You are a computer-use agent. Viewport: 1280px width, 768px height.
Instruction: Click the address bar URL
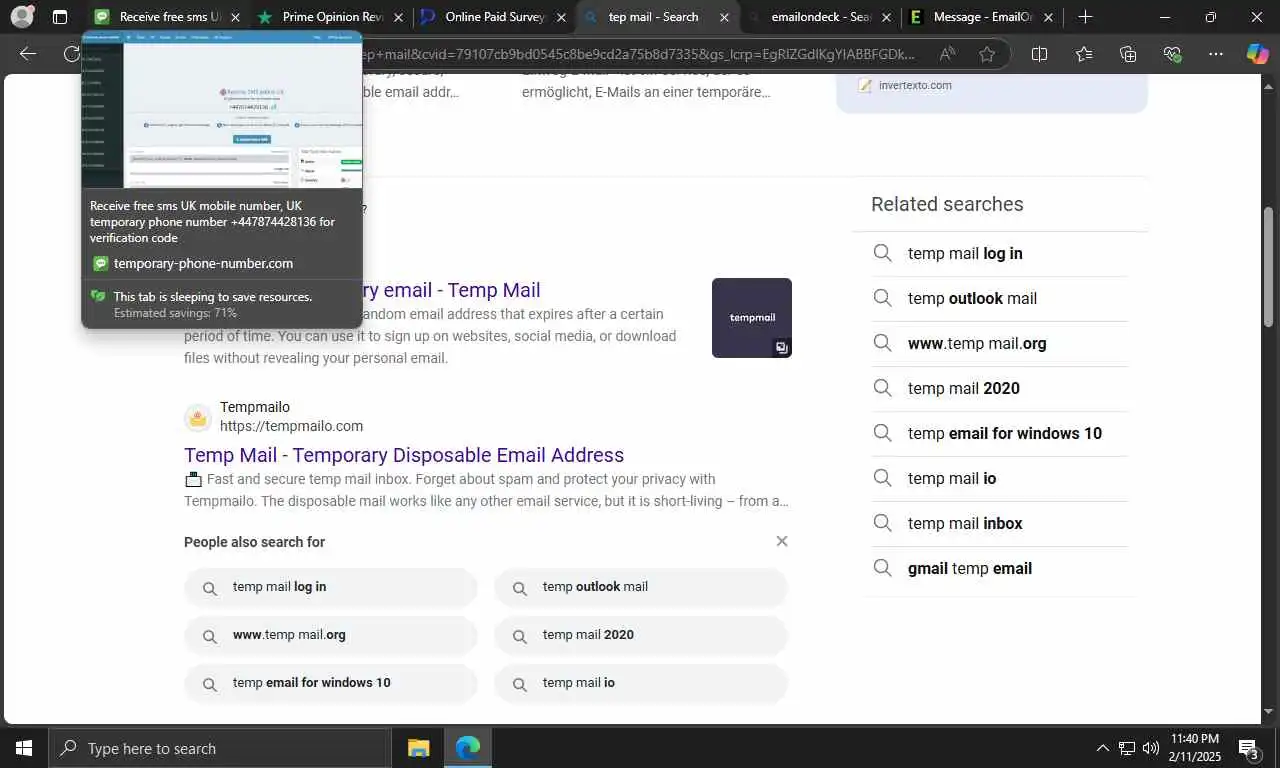[640, 54]
